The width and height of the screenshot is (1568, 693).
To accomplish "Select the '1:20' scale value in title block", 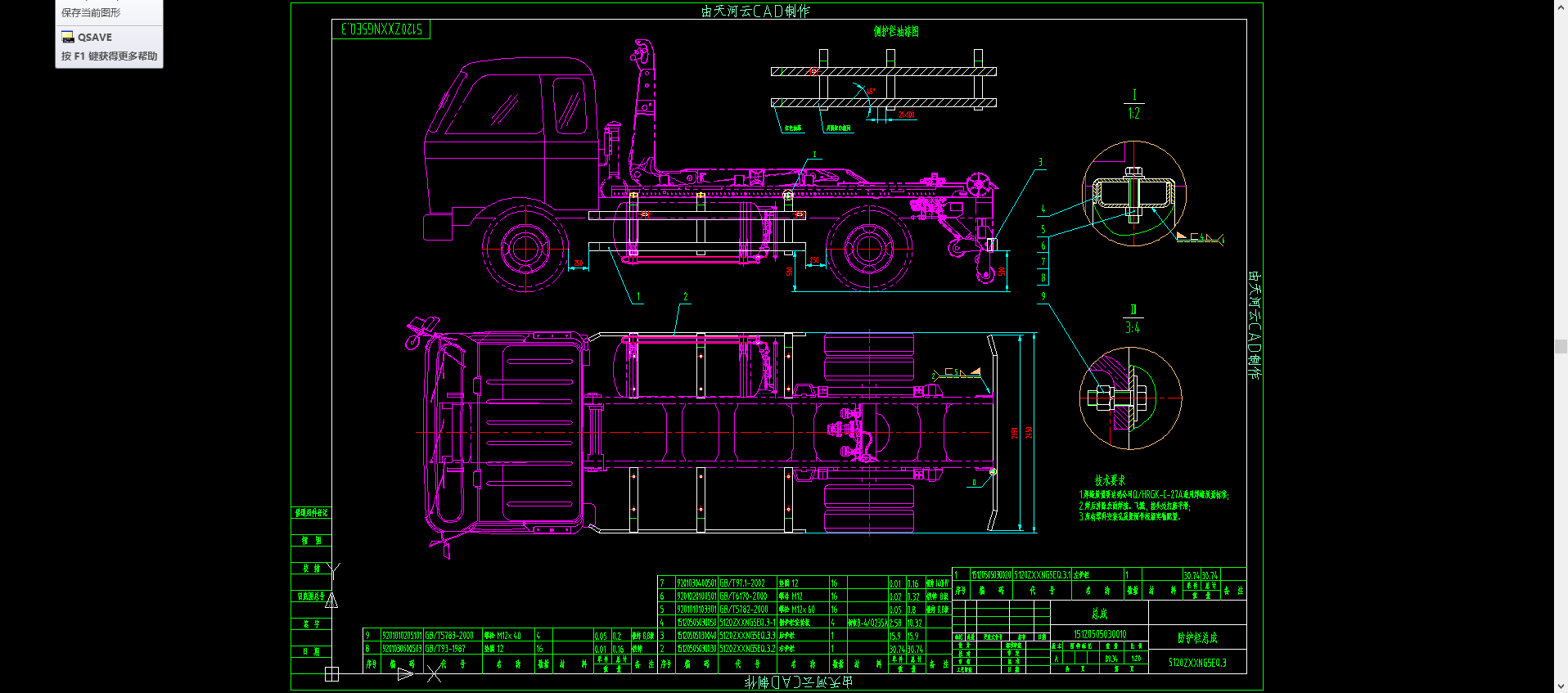I will [x=1136, y=659].
